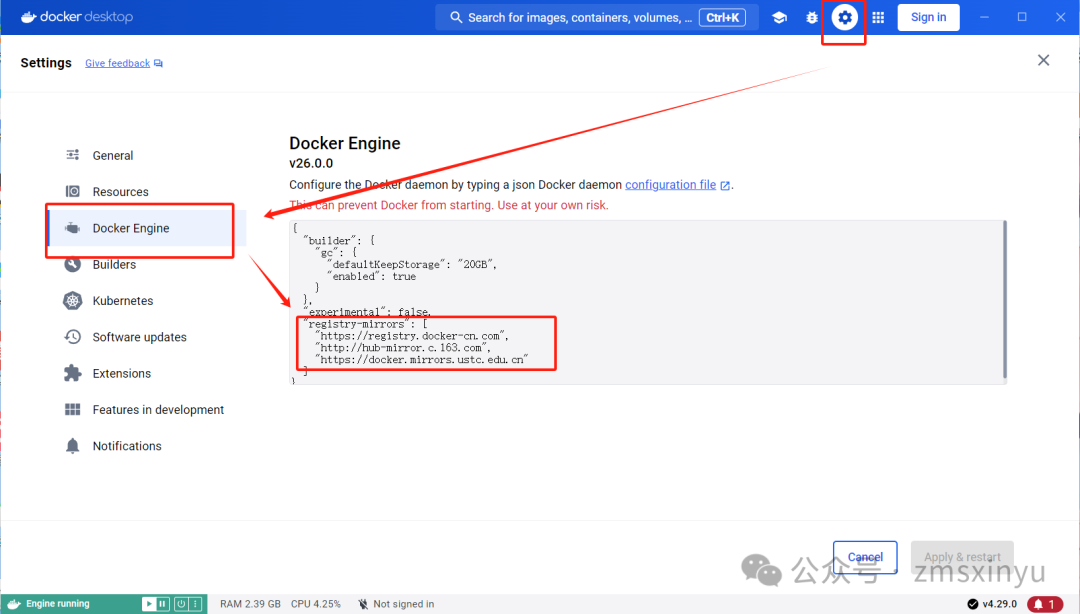
Task: Click the "experimental": false line
Action: tap(367, 311)
